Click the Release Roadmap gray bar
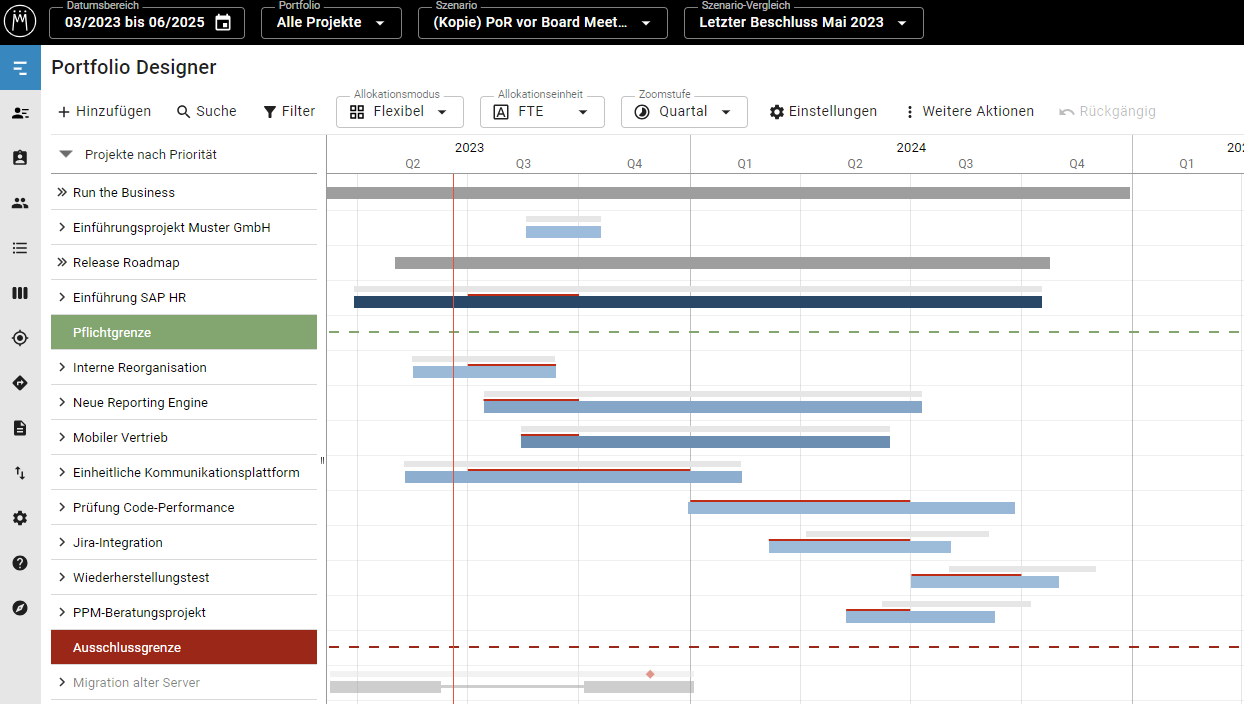 point(722,263)
